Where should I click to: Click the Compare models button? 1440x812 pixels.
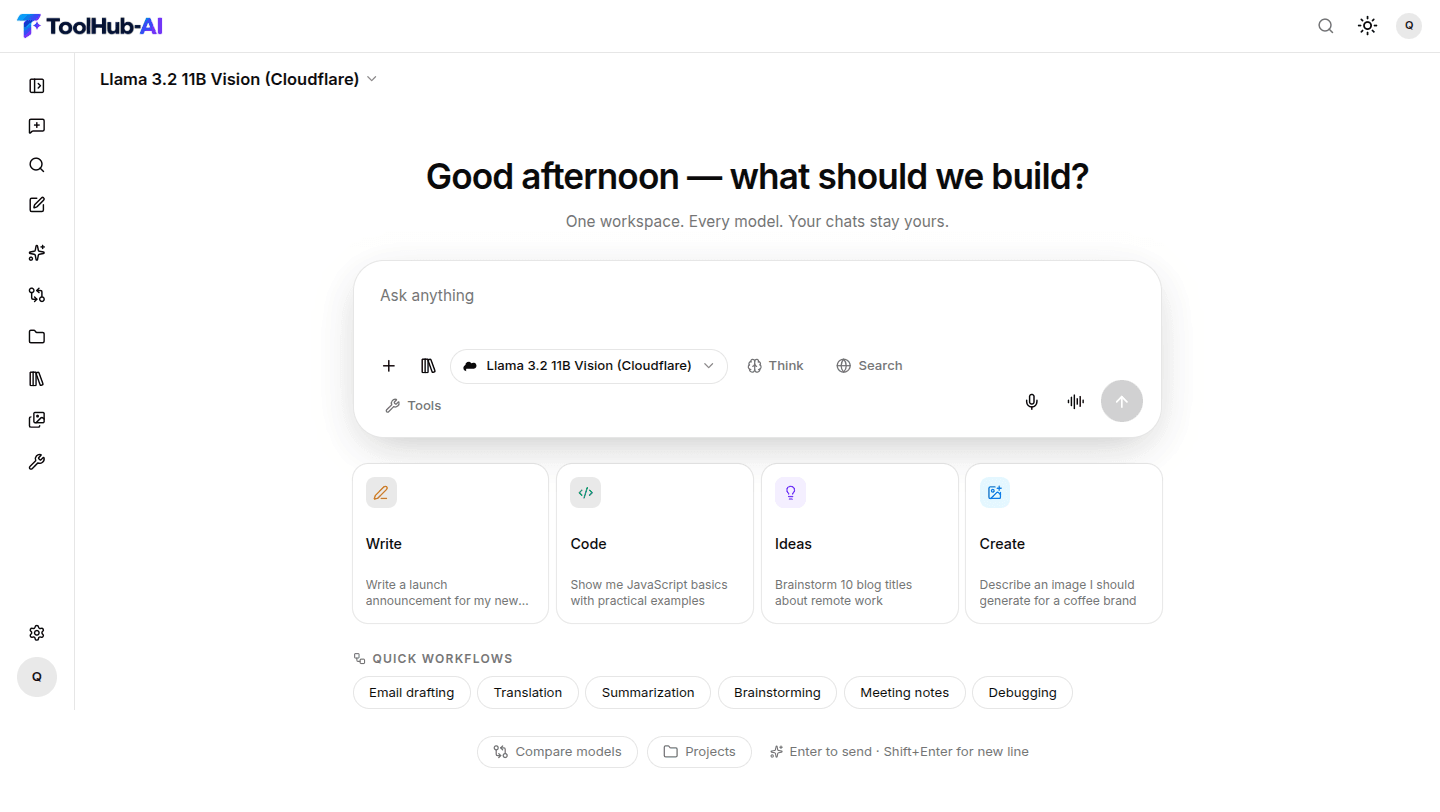(x=557, y=752)
